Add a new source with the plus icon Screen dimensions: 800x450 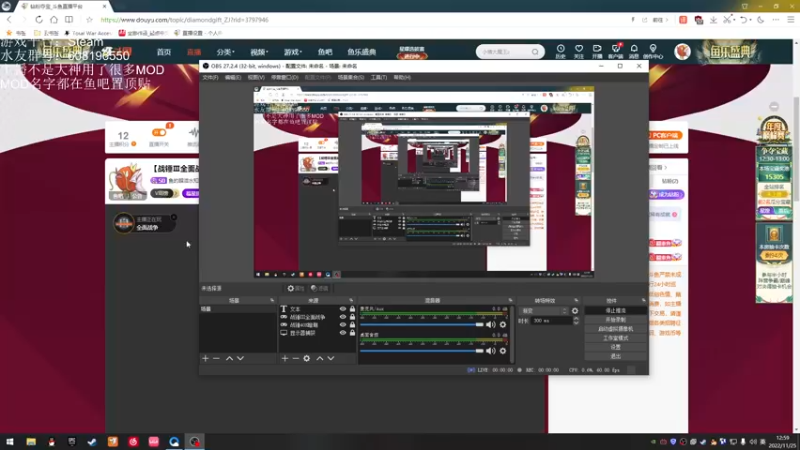coord(285,359)
